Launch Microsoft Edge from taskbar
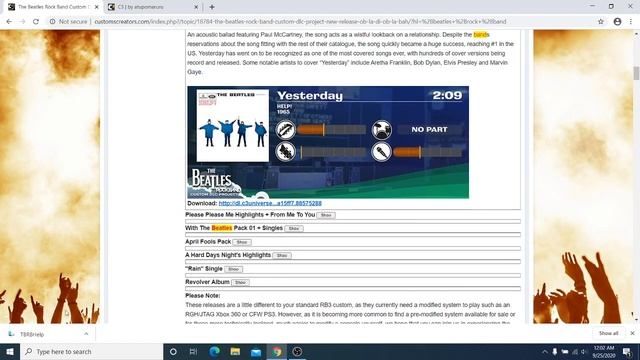Screen dimensions: 640x360 pos(214,351)
